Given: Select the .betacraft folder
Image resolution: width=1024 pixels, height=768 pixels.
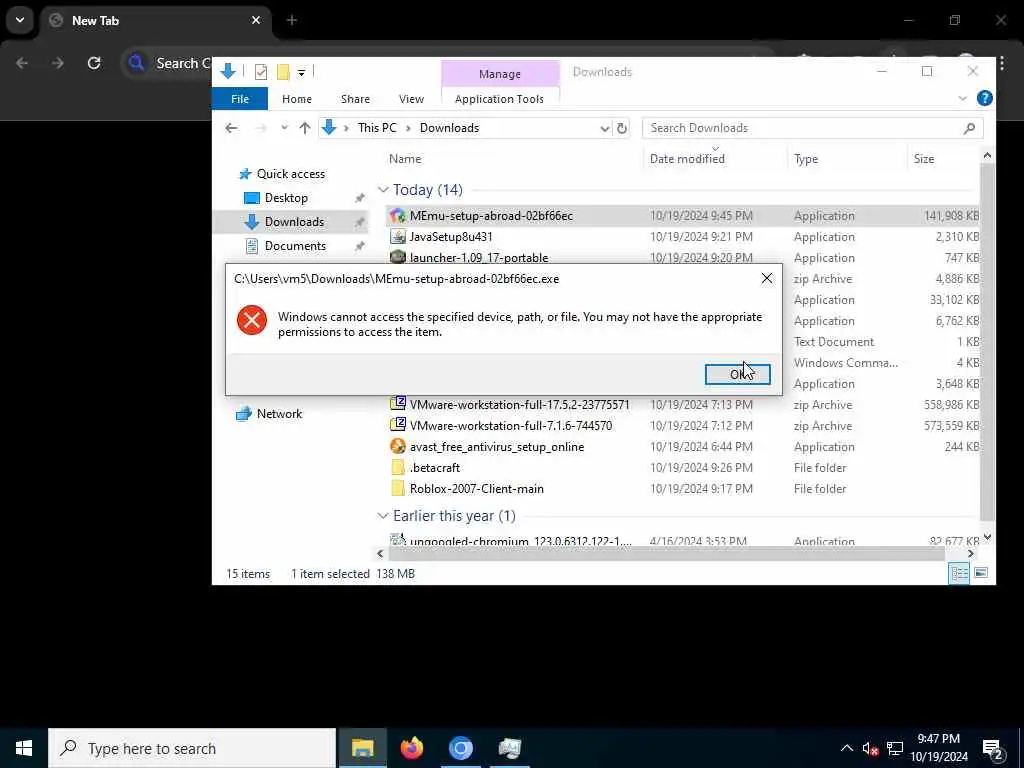Looking at the screenshot, I should tap(434, 468).
